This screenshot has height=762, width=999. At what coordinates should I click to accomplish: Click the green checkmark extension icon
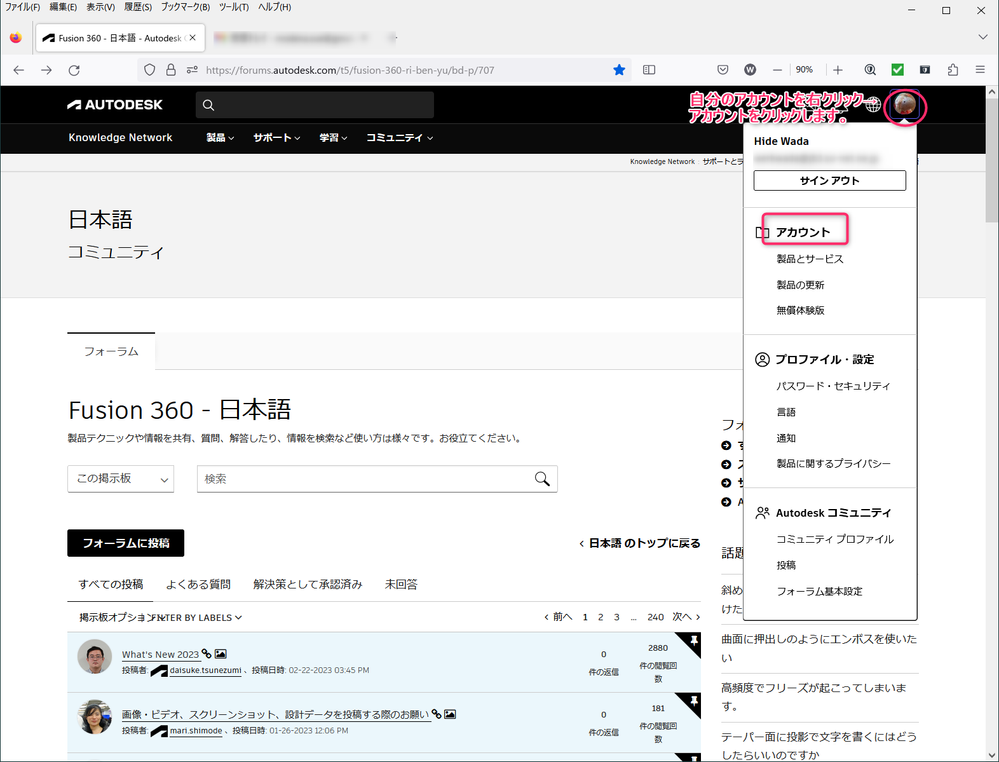tap(897, 70)
